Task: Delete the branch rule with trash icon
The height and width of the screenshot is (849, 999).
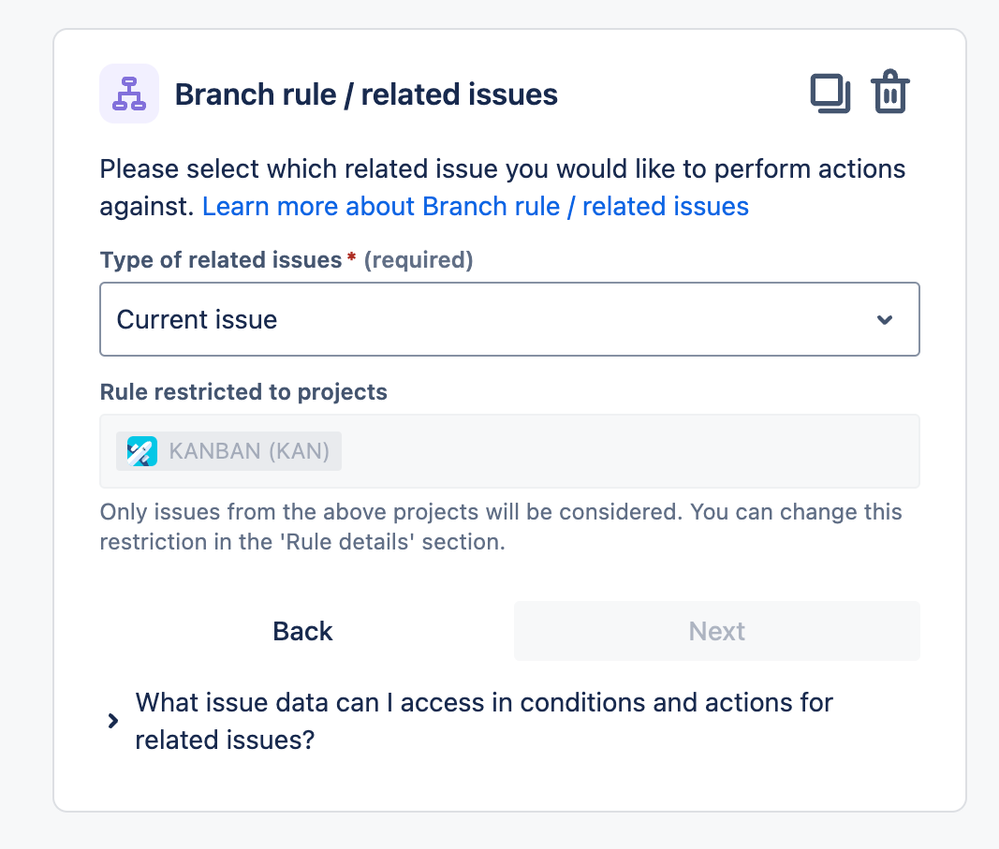Action: (890, 92)
